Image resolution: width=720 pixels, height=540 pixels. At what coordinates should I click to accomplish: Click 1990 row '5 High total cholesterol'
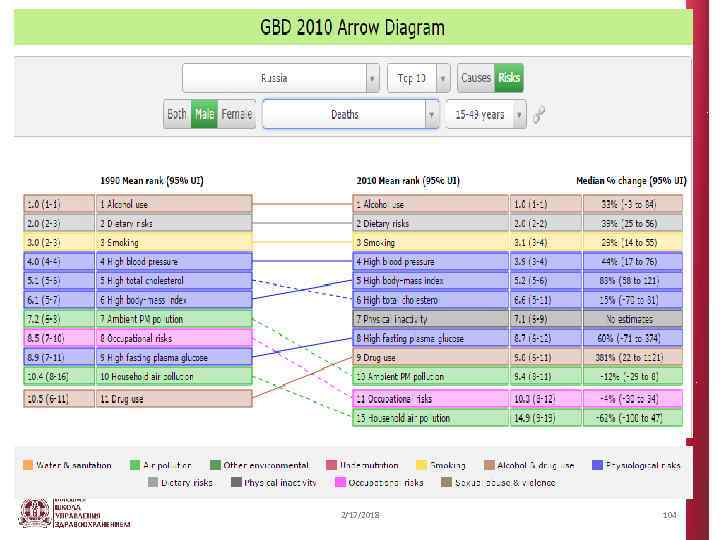tap(174, 281)
